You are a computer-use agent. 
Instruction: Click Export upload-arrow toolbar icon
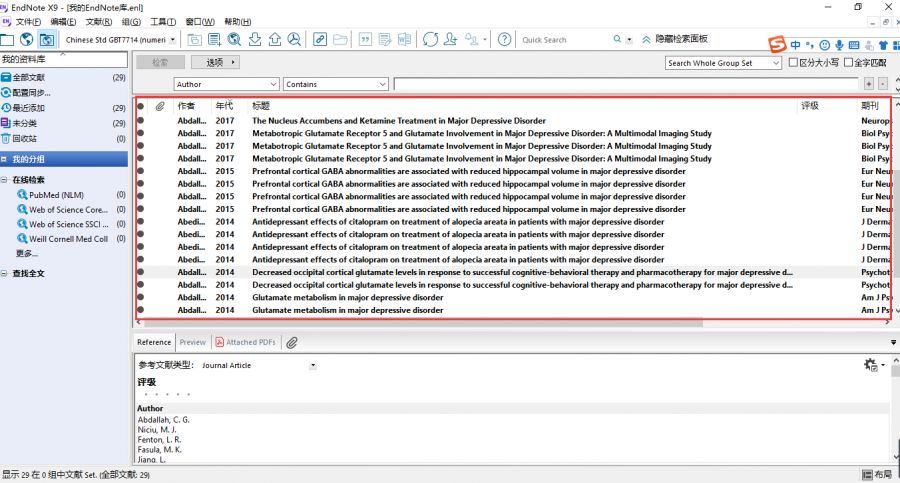pyautogui.click(x=275, y=40)
